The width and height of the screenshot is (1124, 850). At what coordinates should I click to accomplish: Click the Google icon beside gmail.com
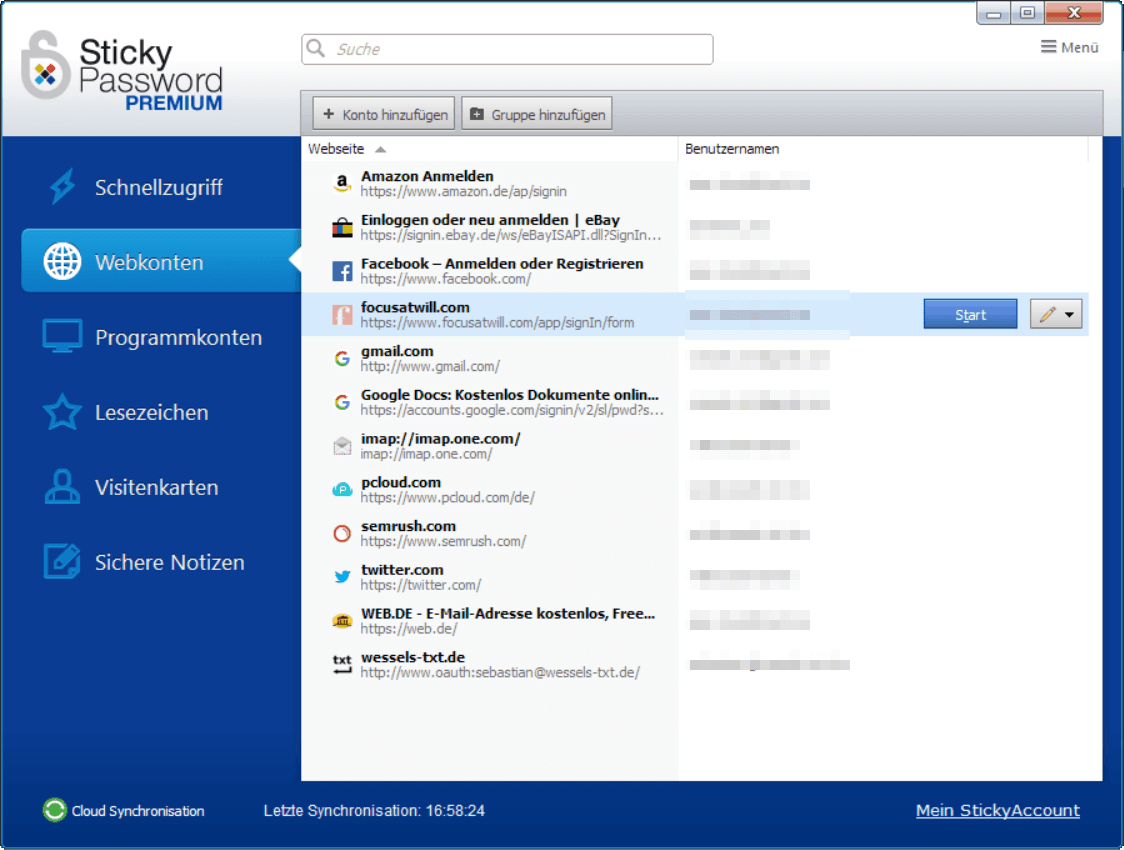(x=342, y=358)
